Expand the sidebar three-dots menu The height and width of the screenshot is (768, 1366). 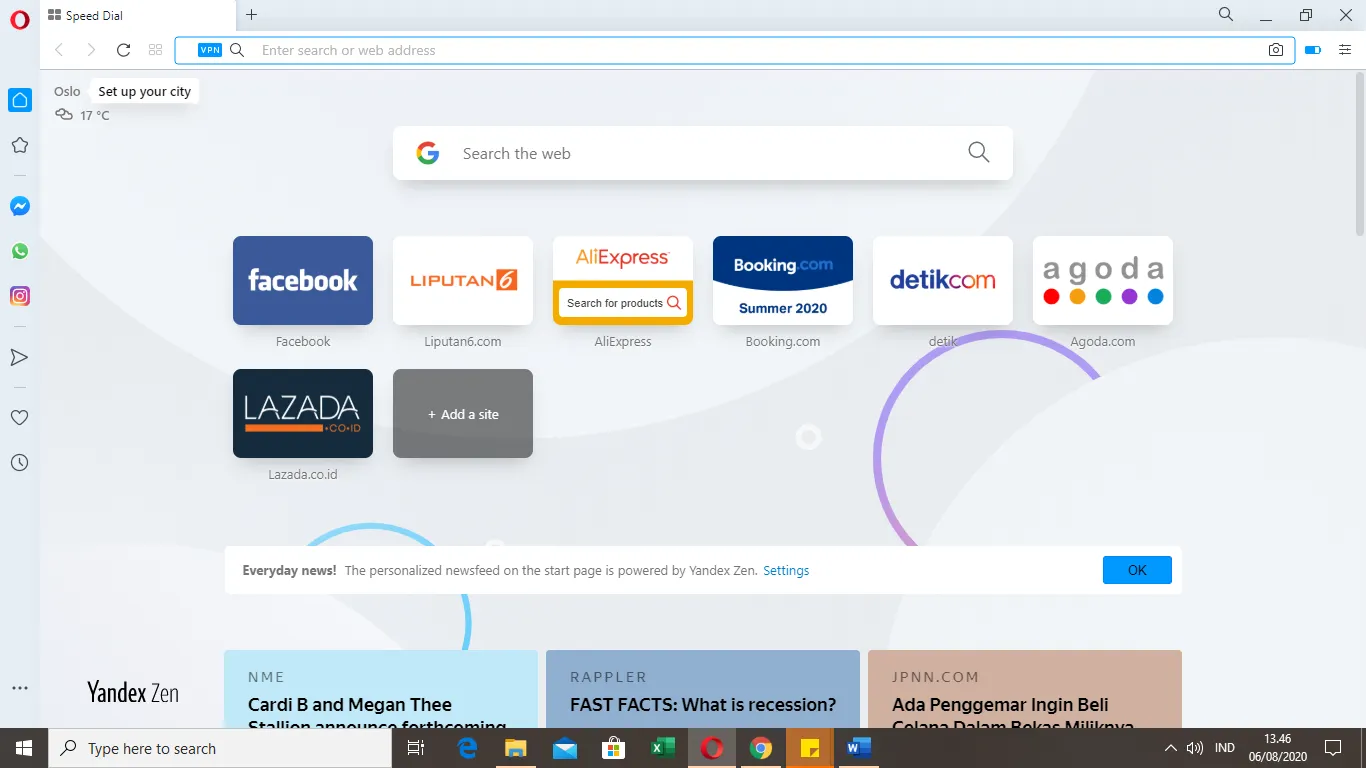coord(19,688)
